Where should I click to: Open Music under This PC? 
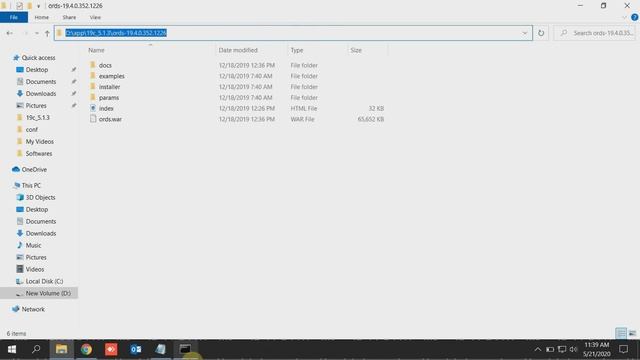pos(33,245)
